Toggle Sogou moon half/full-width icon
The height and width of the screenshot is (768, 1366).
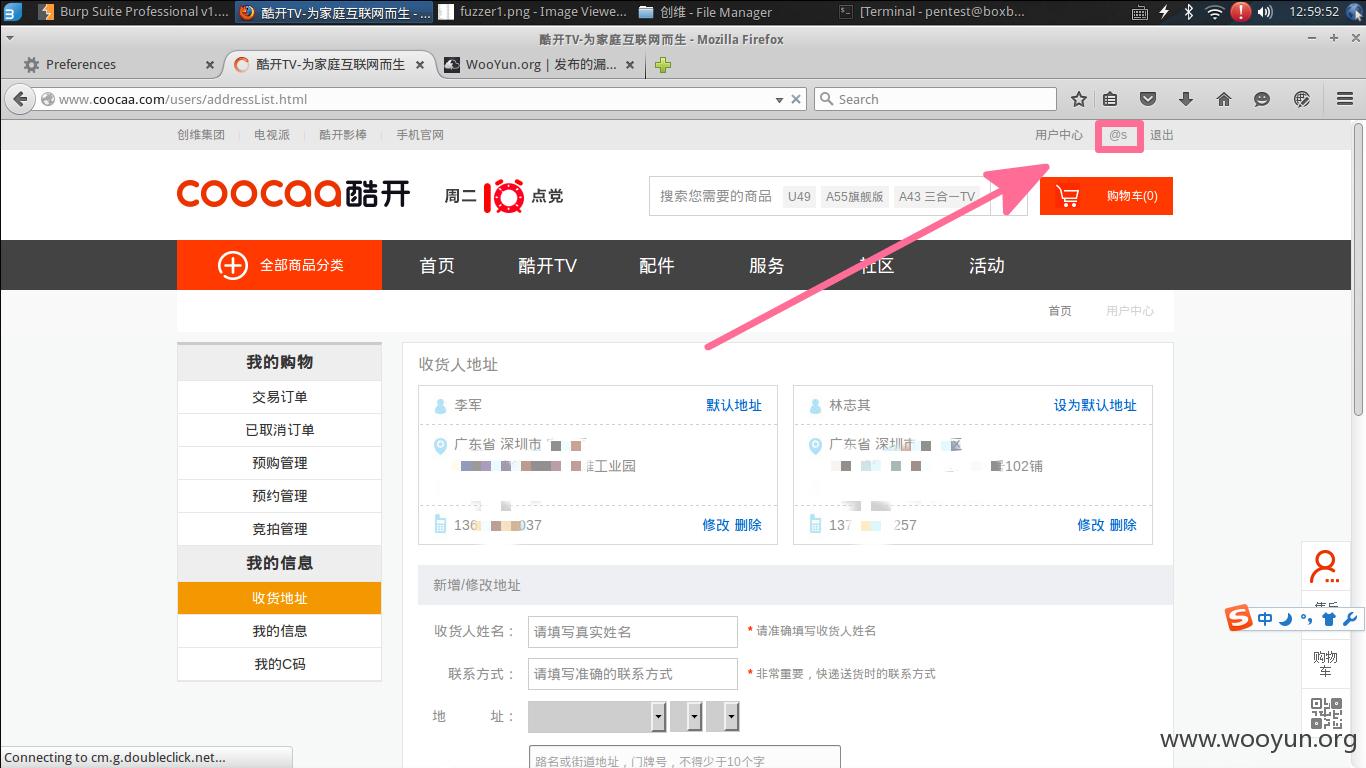[x=1285, y=619]
